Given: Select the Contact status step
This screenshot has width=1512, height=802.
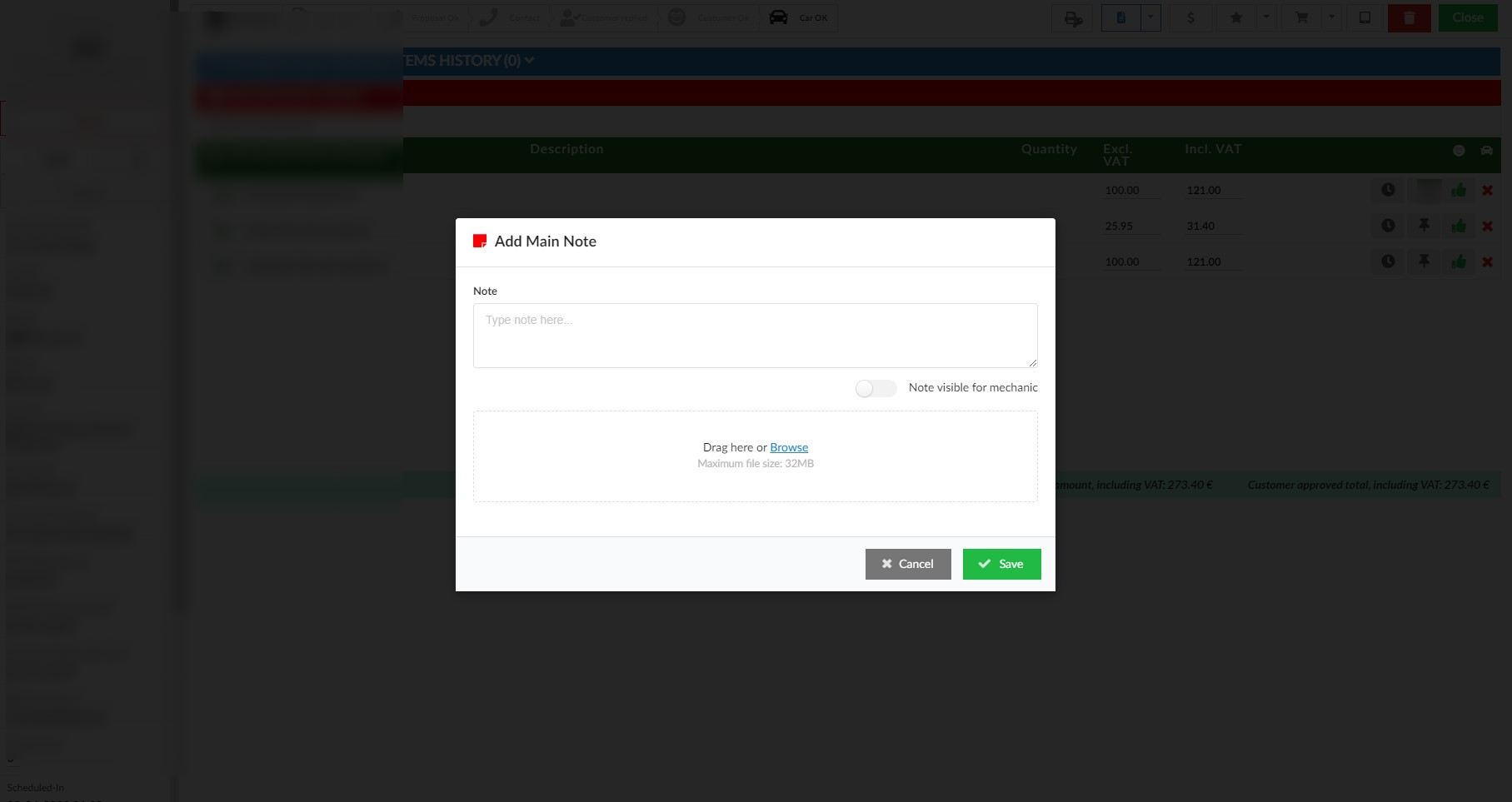Looking at the screenshot, I should [x=510, y=17].
